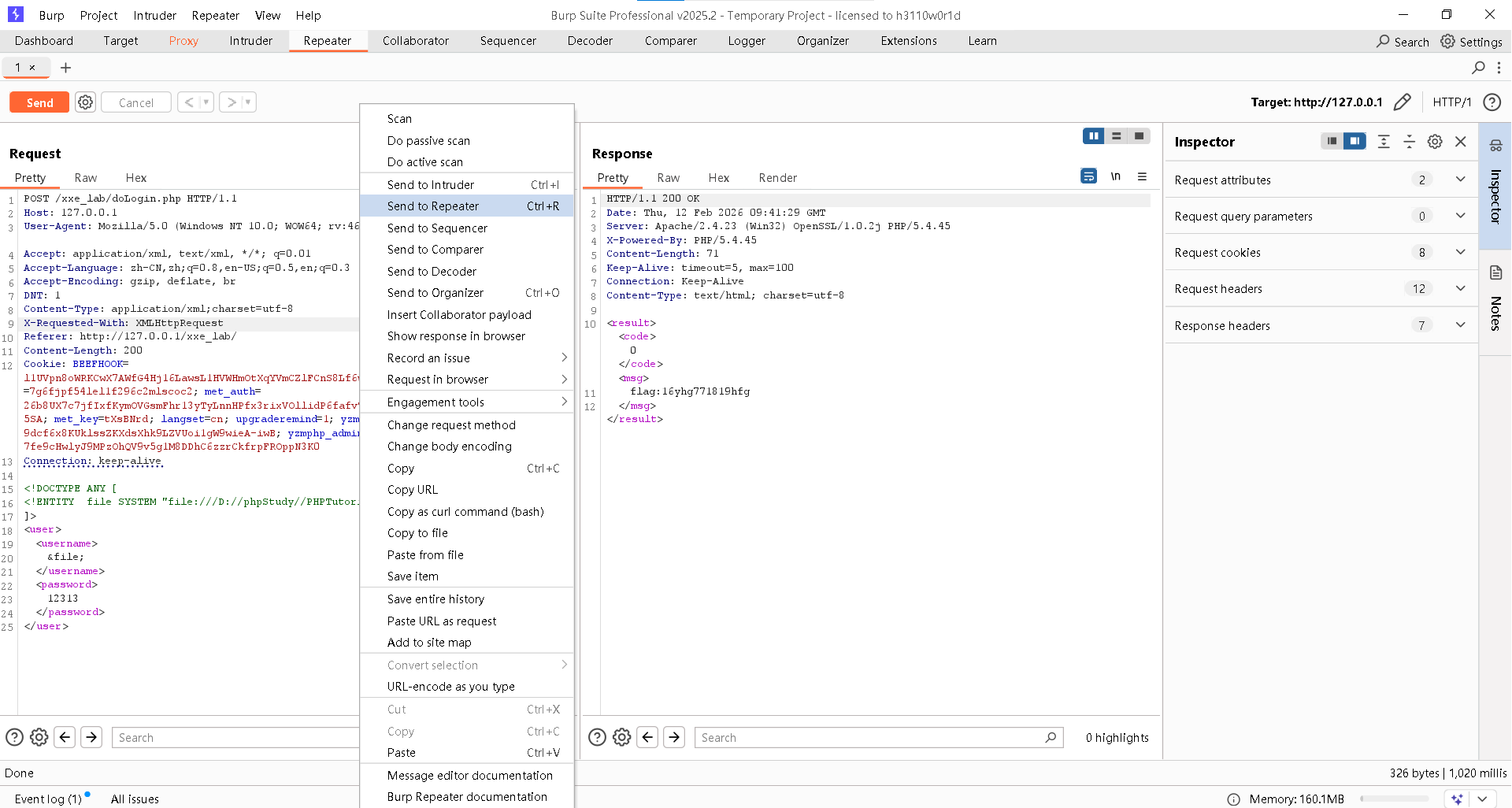The height and width of the screenshot is (808, 1512).
Task: Switch to side-by-side layout view
Action: click(1094, 136)
